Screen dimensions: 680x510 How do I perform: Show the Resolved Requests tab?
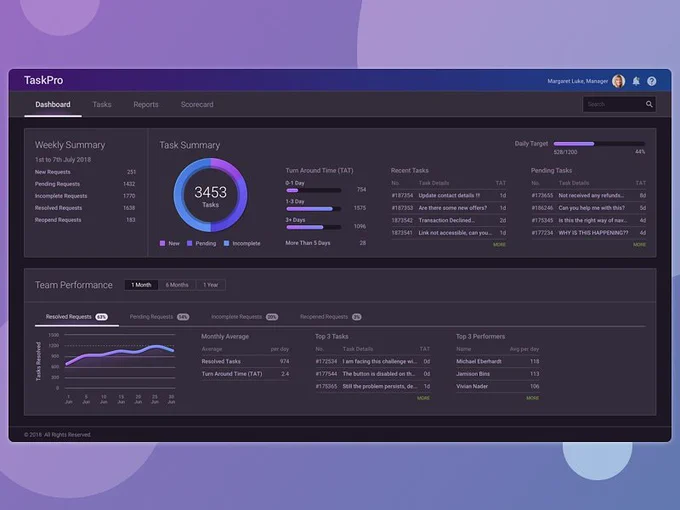click(x=76, y=317)
